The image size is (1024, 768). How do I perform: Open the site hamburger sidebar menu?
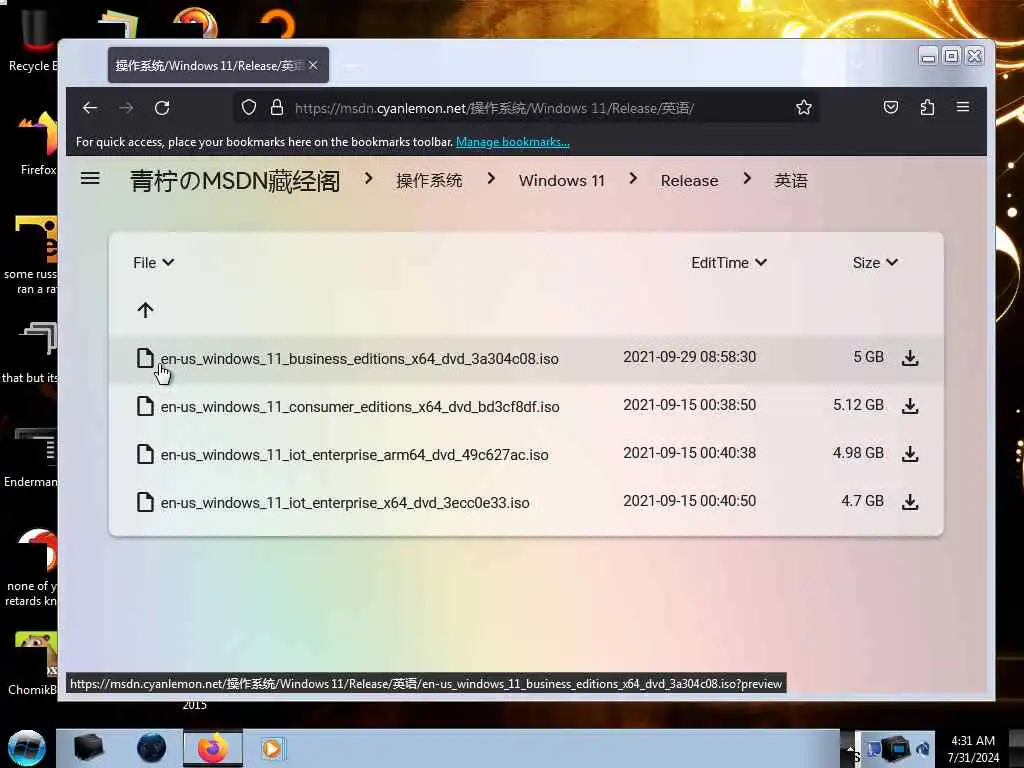(x=90, y=178)
